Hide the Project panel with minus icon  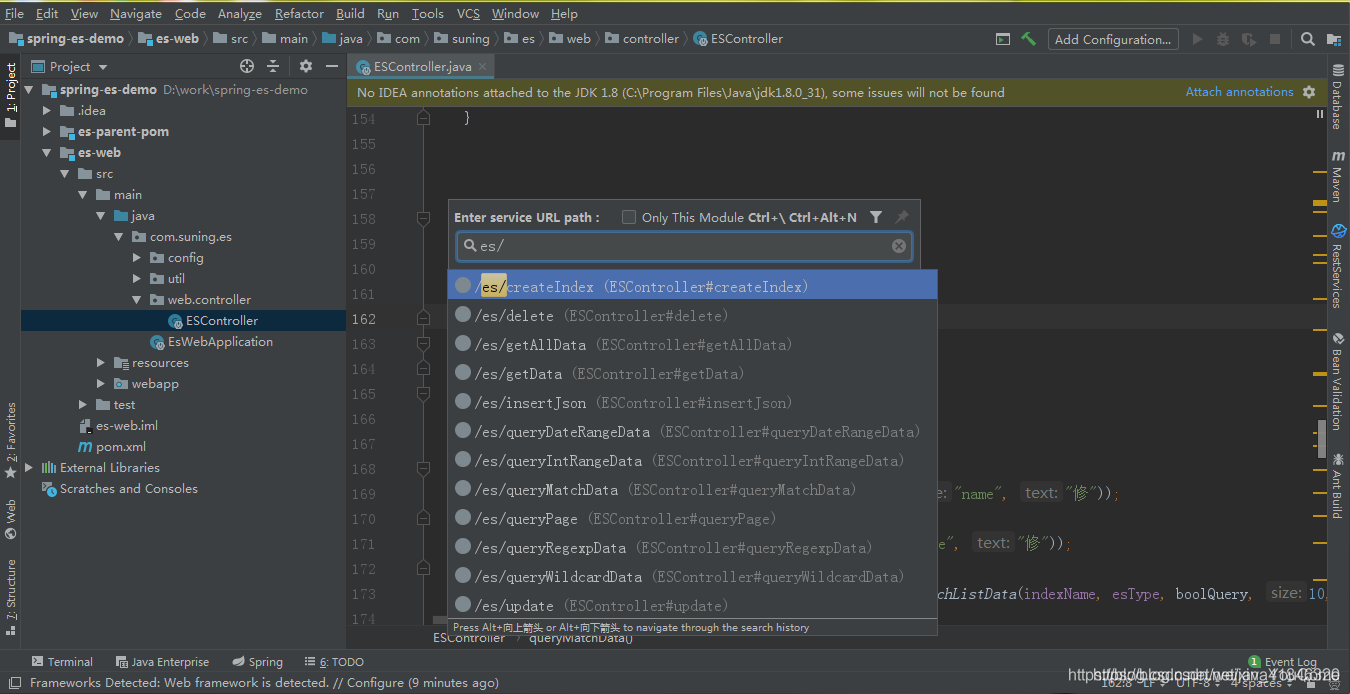tap(331, 66)
